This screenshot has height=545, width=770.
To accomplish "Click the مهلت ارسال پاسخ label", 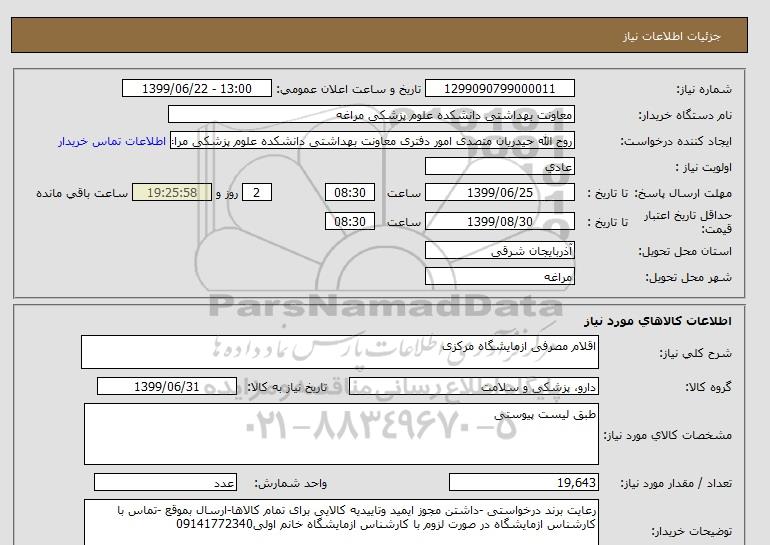I will pyautogui.click(x=681, y=193).
